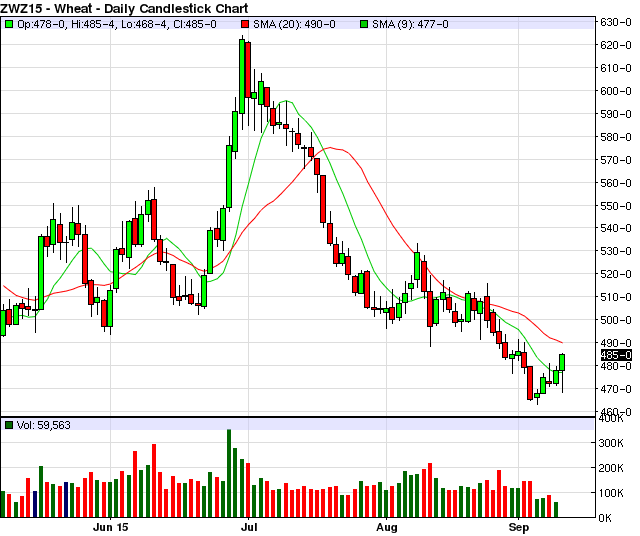
Task: Click the 'Jul' date axis label
Action: pyautogui.click(x=249, y=527)
